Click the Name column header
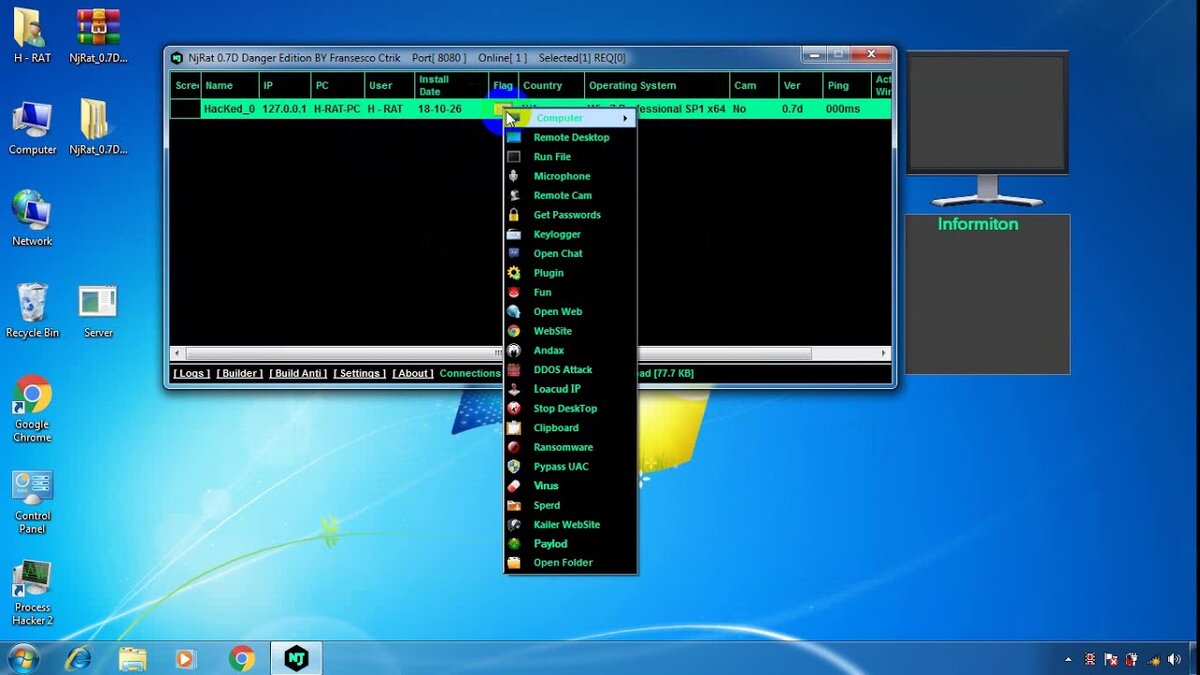The width and height of the screenshot is (1200, 675). pos(230,85)
